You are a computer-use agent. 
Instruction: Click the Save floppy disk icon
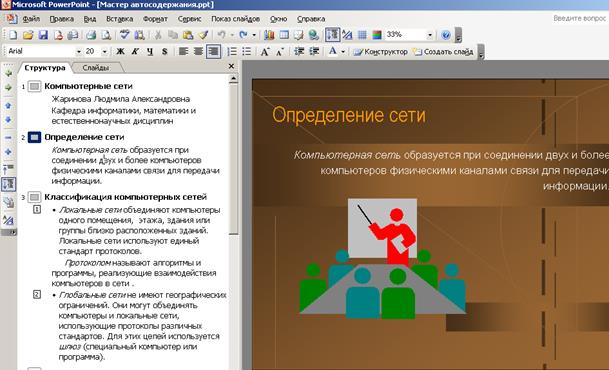43,35
